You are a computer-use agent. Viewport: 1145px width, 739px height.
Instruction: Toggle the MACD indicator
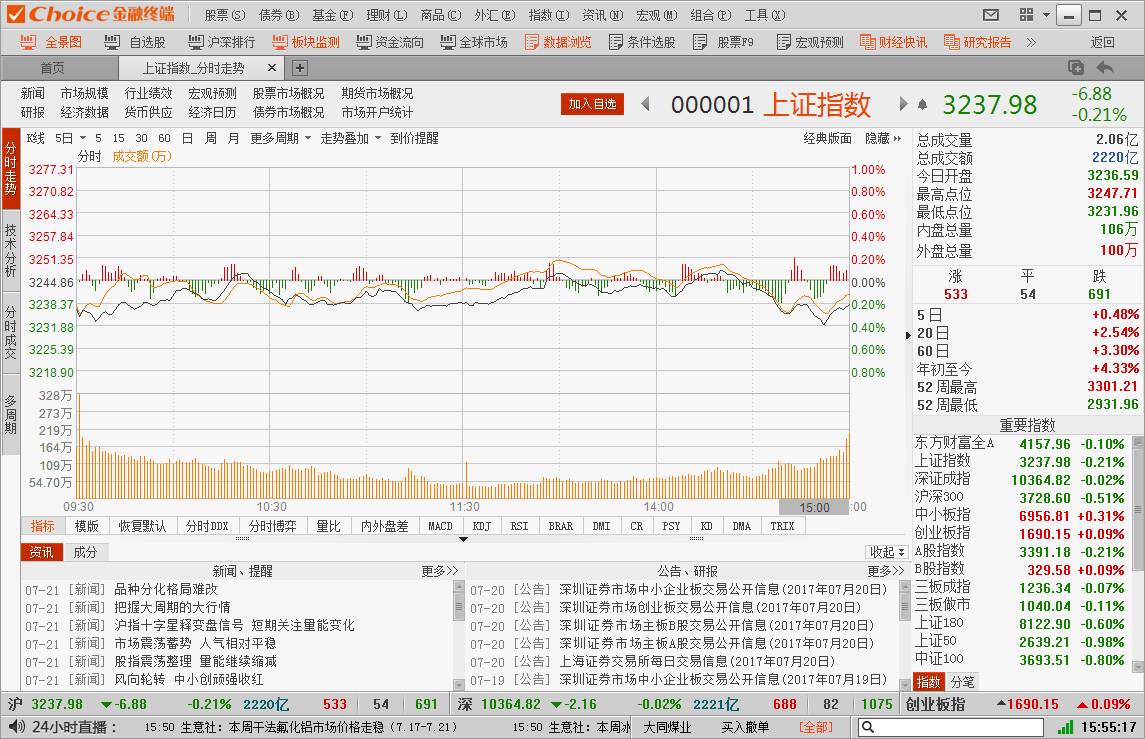[x=440, y=526]
